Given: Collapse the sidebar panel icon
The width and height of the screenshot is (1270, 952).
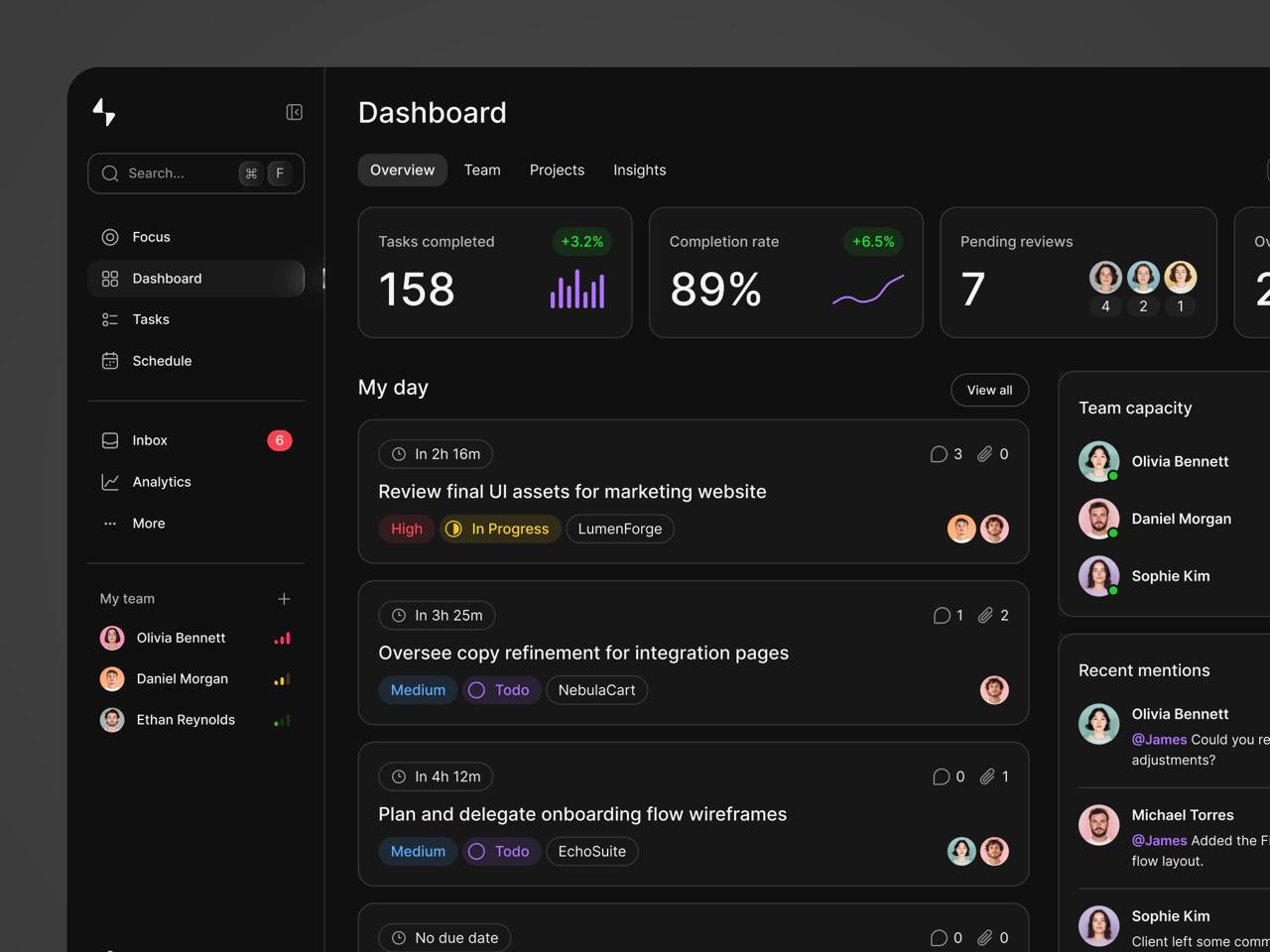Looking at the screenshot, I should coord(294,112).
